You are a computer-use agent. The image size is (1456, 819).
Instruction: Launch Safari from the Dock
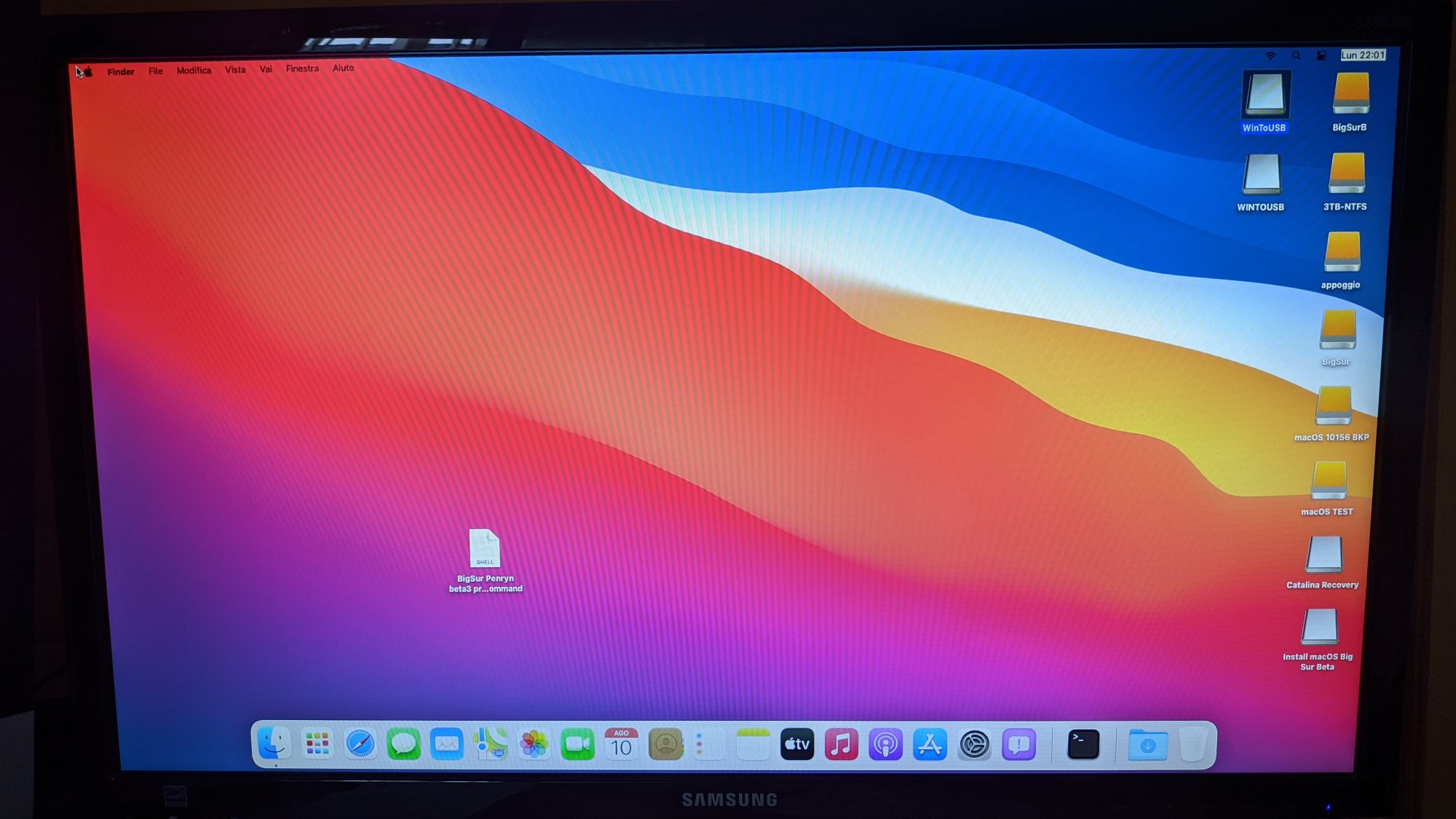point(360,745)
